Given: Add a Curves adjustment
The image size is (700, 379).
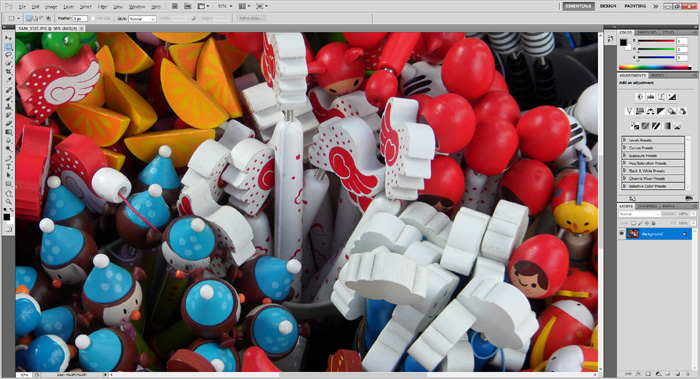Looking at the screenshot, I should [x=661, y=96].
